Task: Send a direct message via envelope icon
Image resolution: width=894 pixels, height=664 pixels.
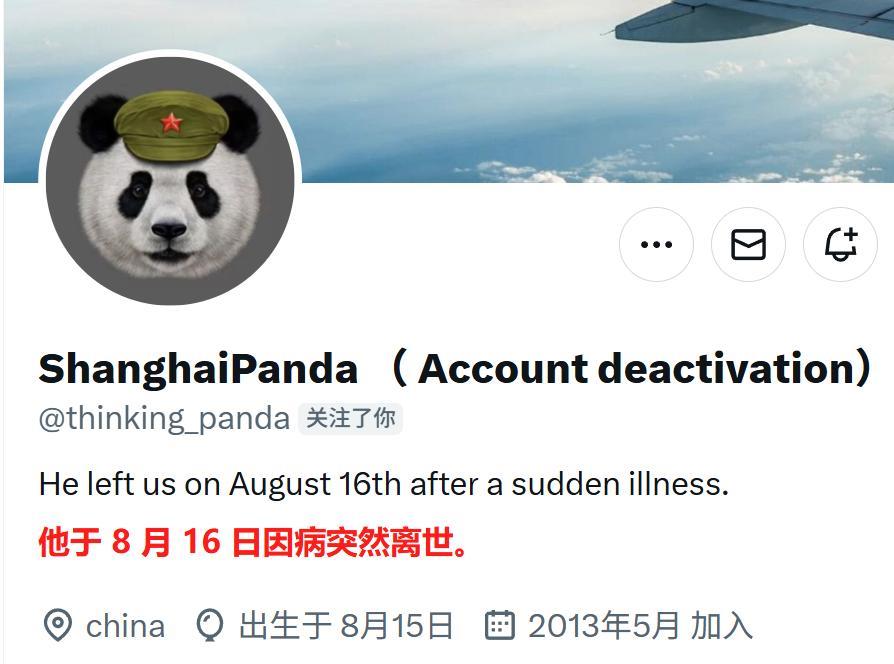Action: 748,245
